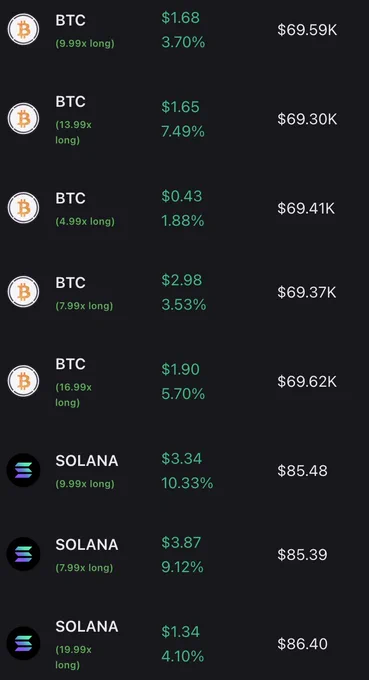This screenshot has height=680, width=369.
Task: Click the (19.99x long) leverage label
Action: point(73,657)
